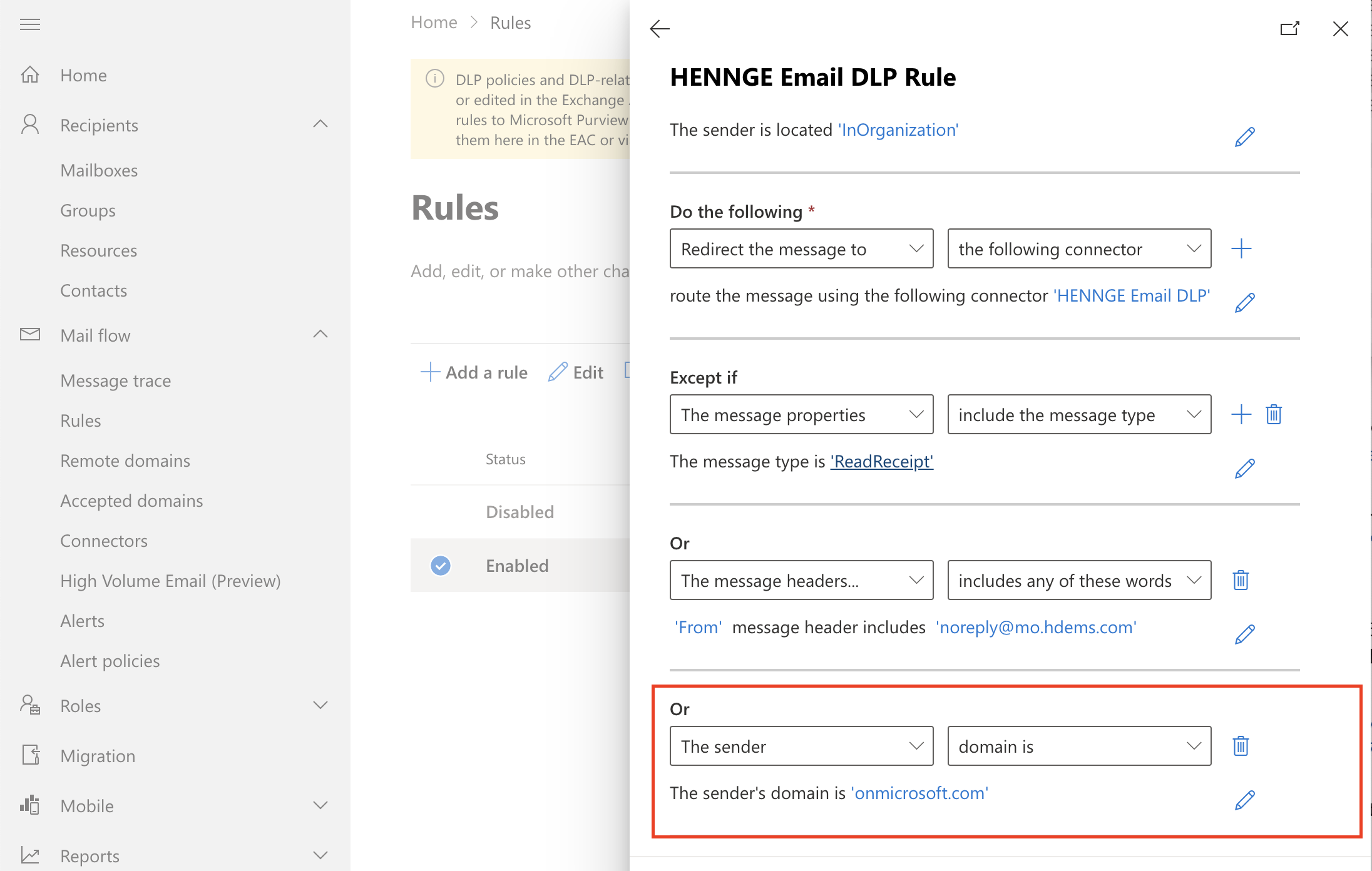The width and height of the screenshot is (1372, 871).
Task: Add another exception with plus icon
Action: (x=1241, y=414)
